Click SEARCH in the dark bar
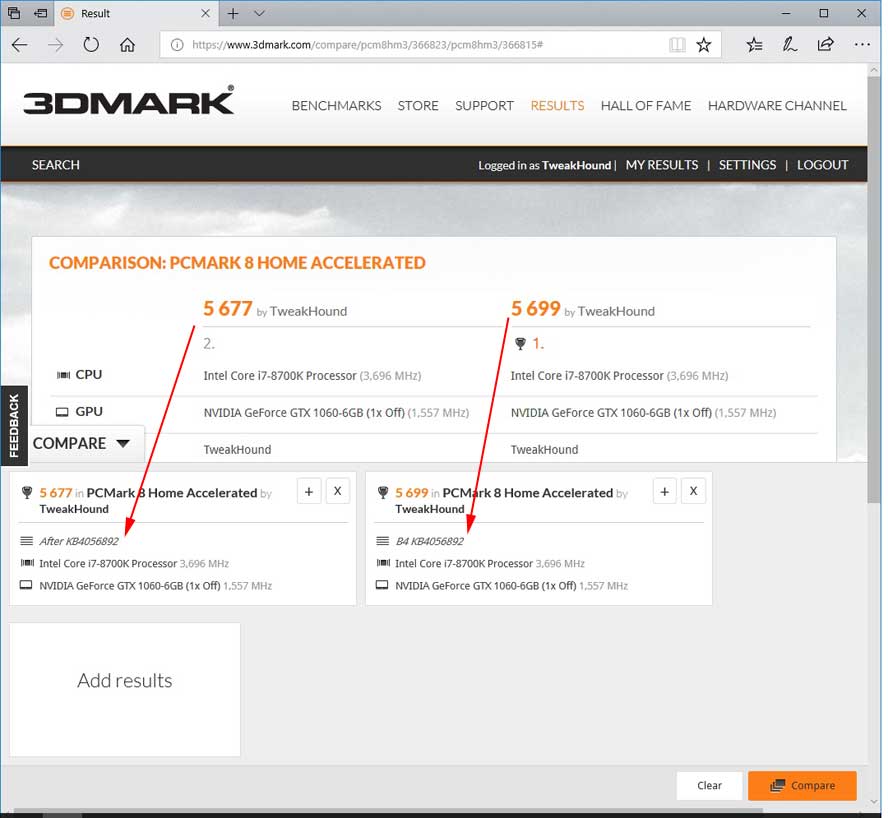888x818 pixels. [56, 165]
